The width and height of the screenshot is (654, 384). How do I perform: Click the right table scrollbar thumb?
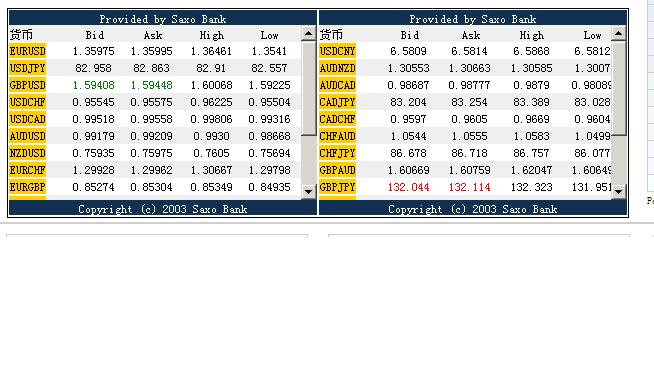click(x=618, y=88)
